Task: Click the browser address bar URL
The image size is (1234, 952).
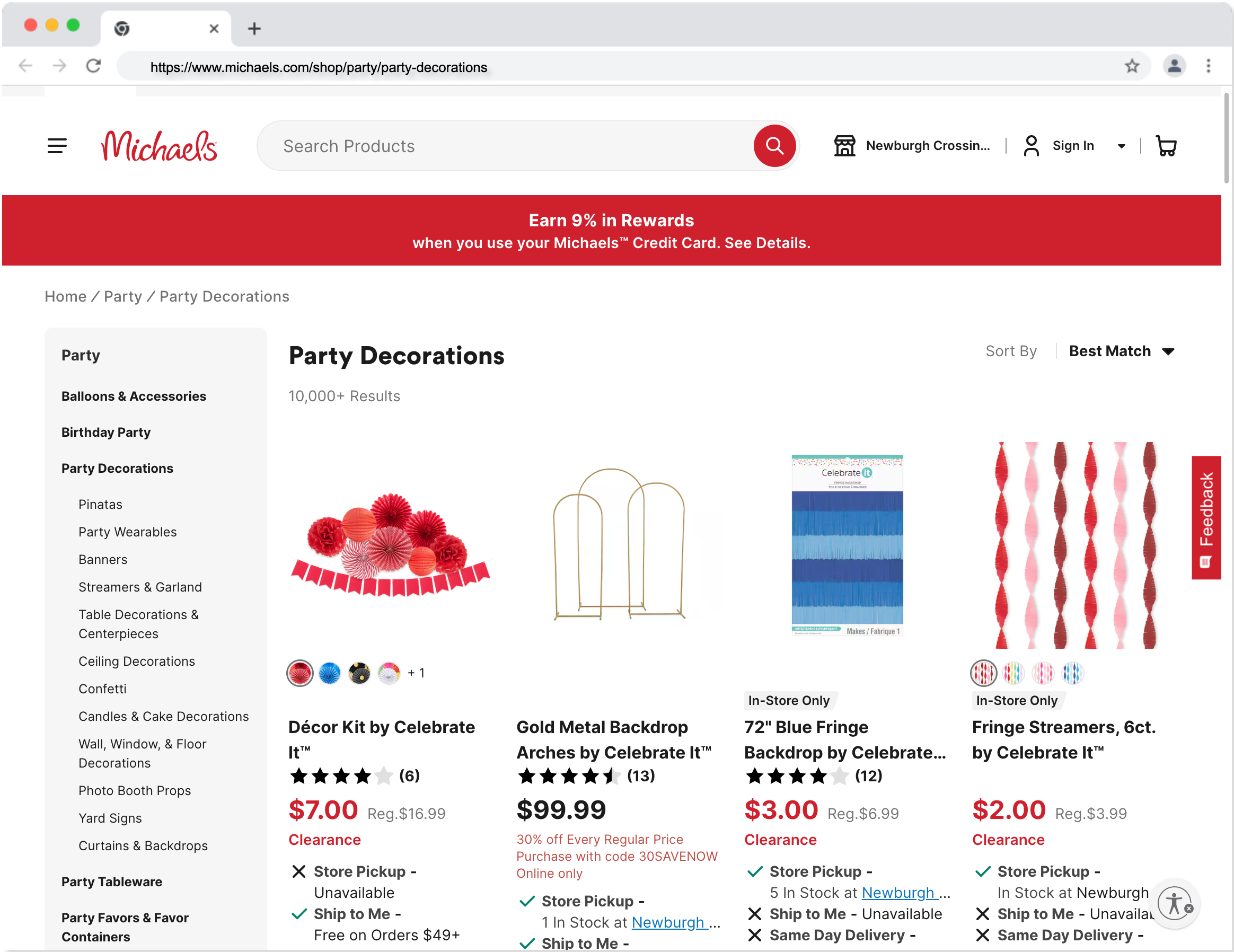Action: (319, 67)
